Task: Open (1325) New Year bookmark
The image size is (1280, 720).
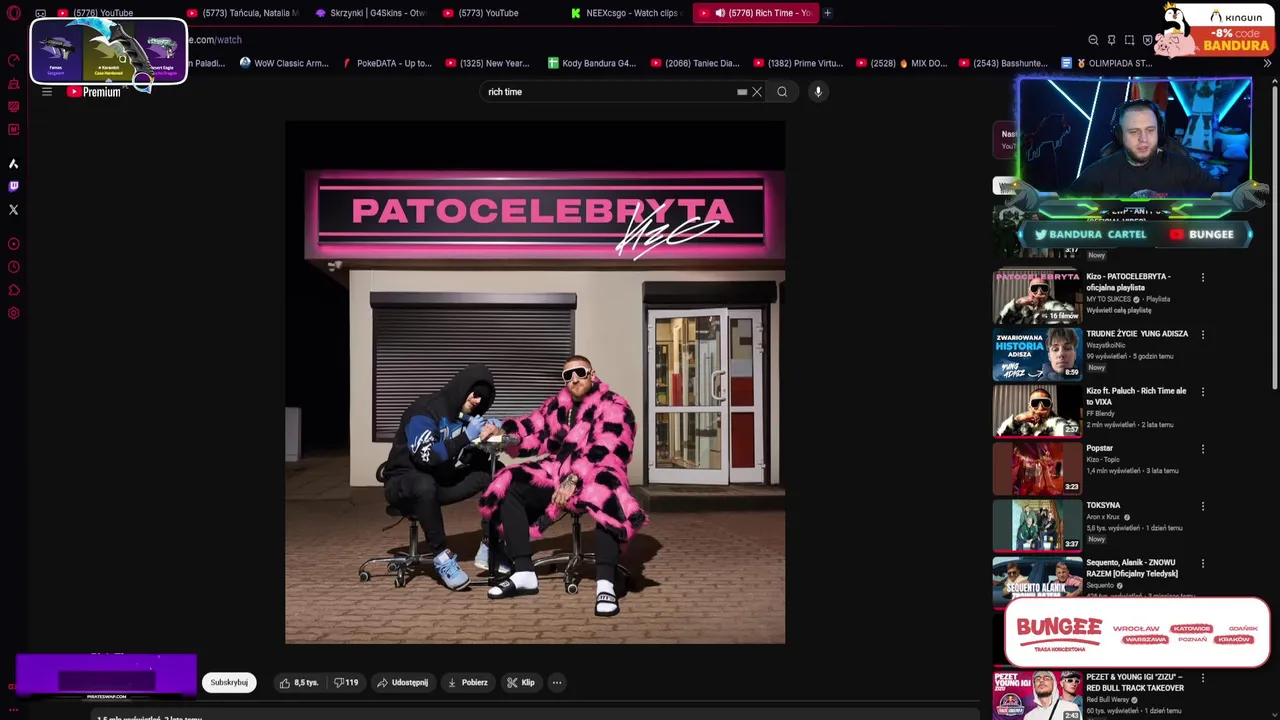Action: [486, 63]
